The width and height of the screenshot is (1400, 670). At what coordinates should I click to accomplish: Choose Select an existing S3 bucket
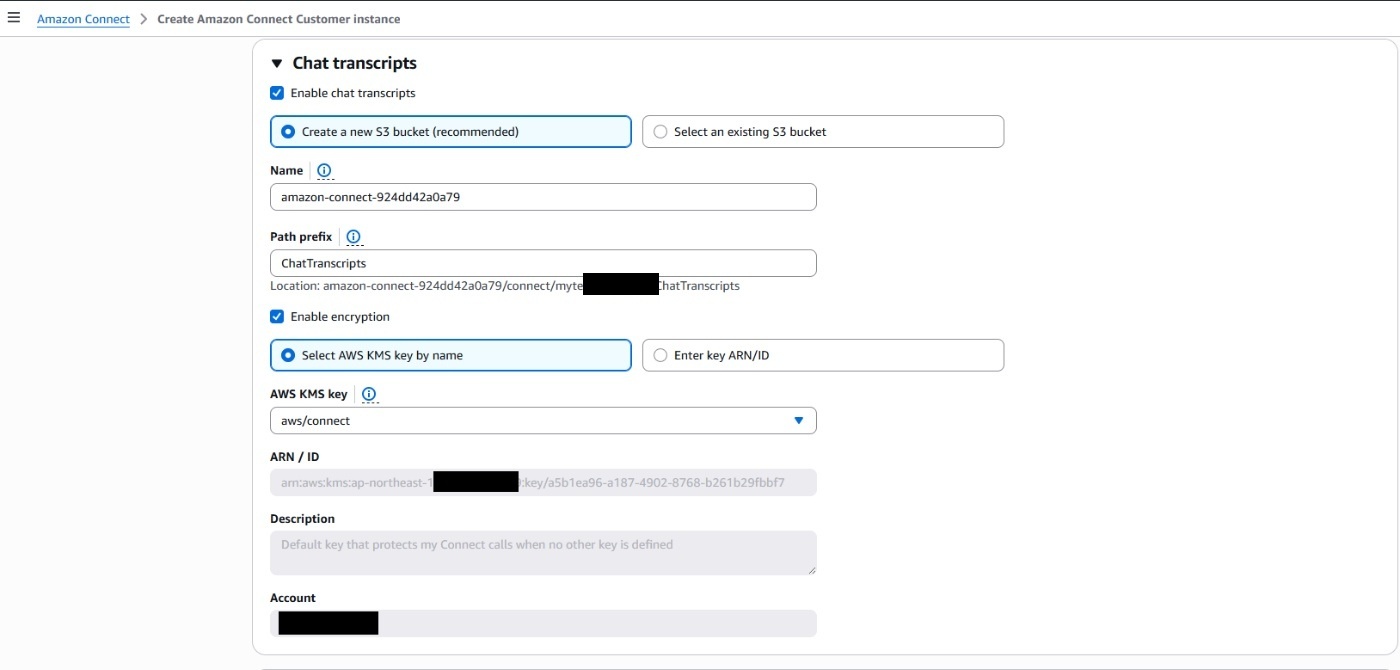click(x=823, y=132)
